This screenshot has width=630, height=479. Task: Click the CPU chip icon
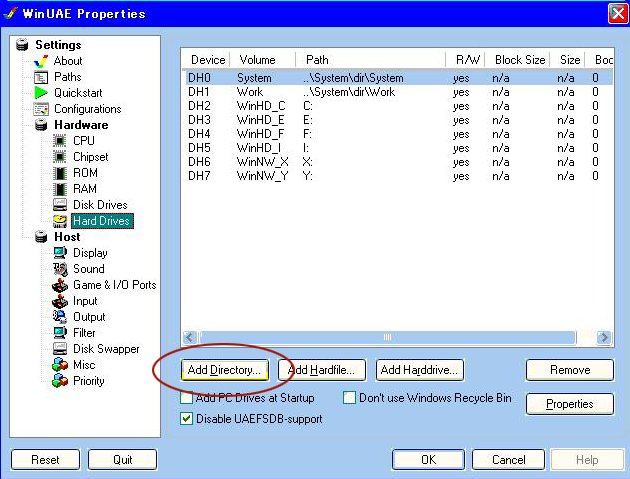tap(60, 141)
